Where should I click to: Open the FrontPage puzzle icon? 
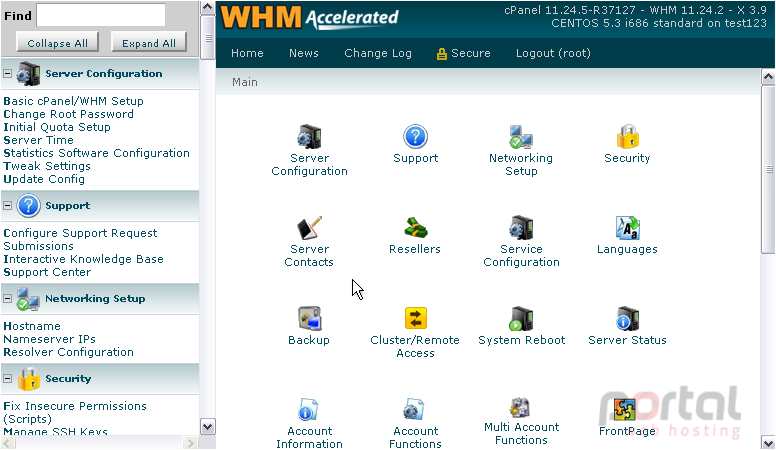tap(625, 410)
